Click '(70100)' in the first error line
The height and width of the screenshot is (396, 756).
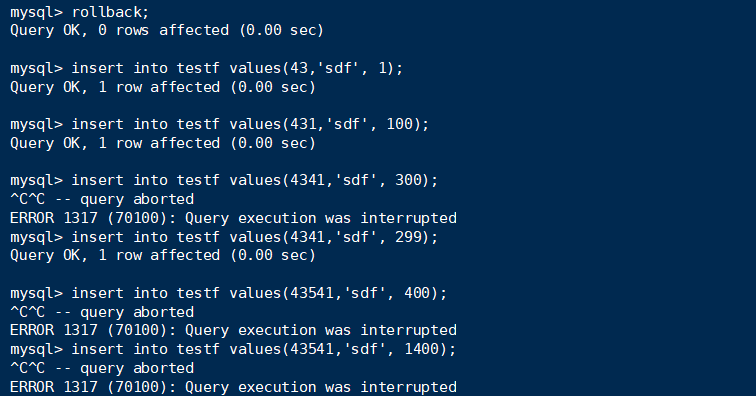pyautogui.click(x=141, y=218)
